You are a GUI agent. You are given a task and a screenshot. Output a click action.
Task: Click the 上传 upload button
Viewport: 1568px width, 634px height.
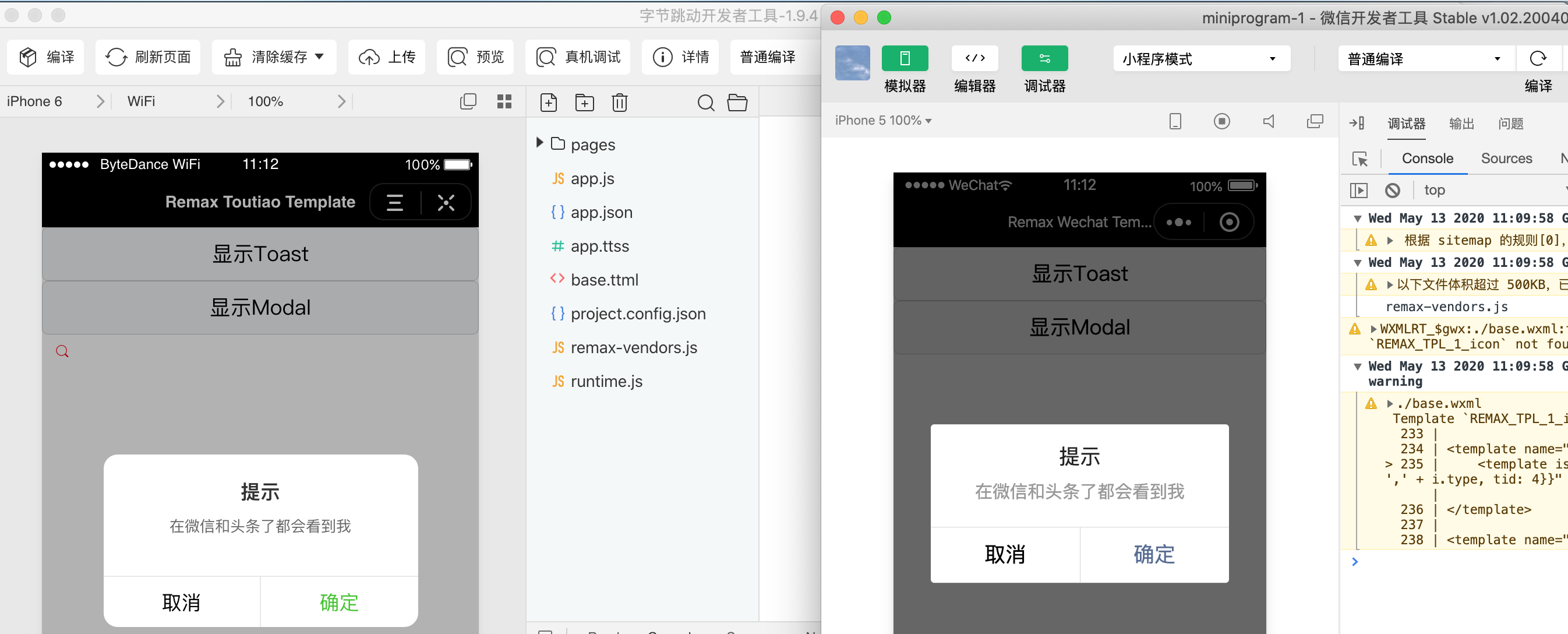tap(387, 57)
